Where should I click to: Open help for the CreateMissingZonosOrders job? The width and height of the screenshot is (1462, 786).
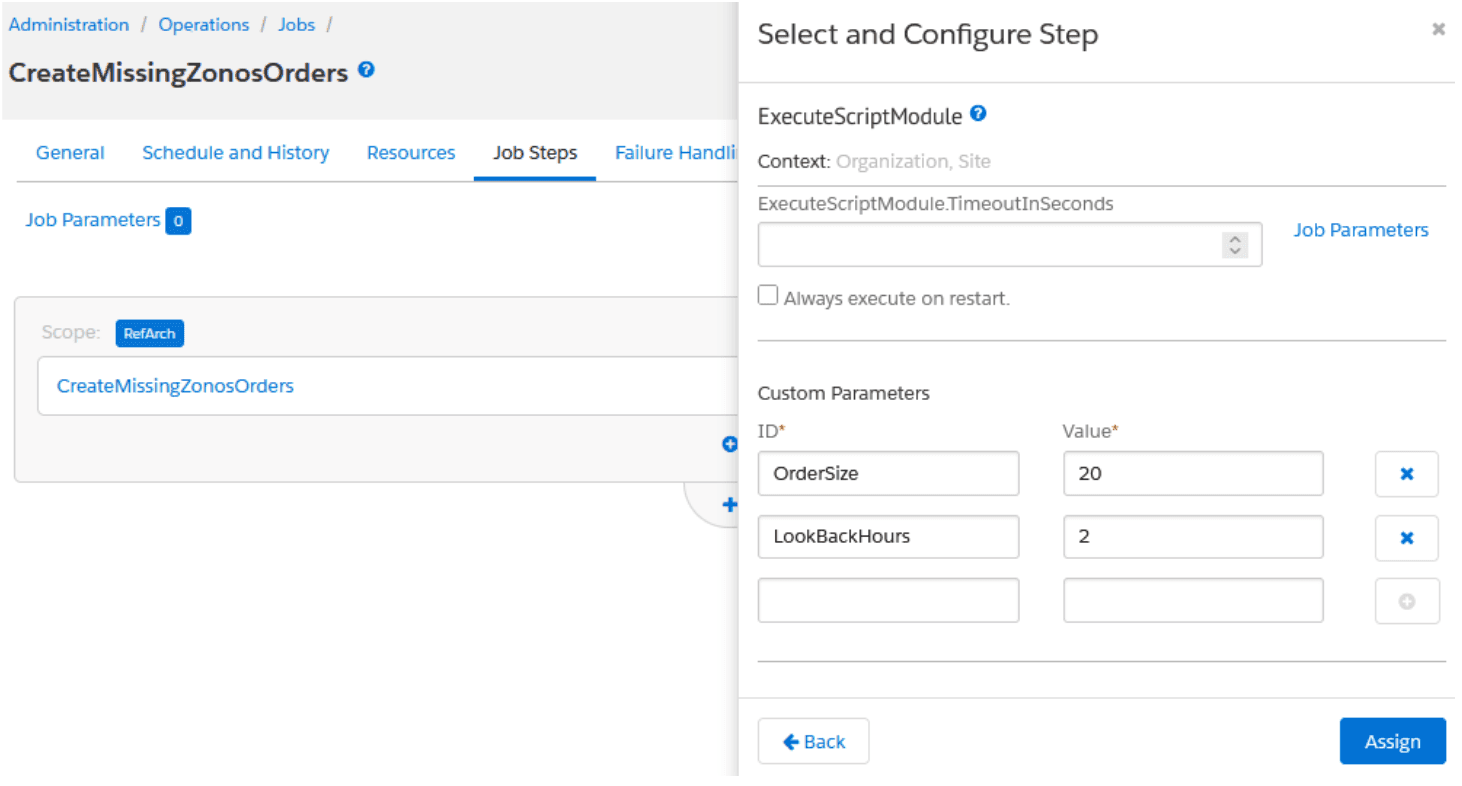coord(366,70)
